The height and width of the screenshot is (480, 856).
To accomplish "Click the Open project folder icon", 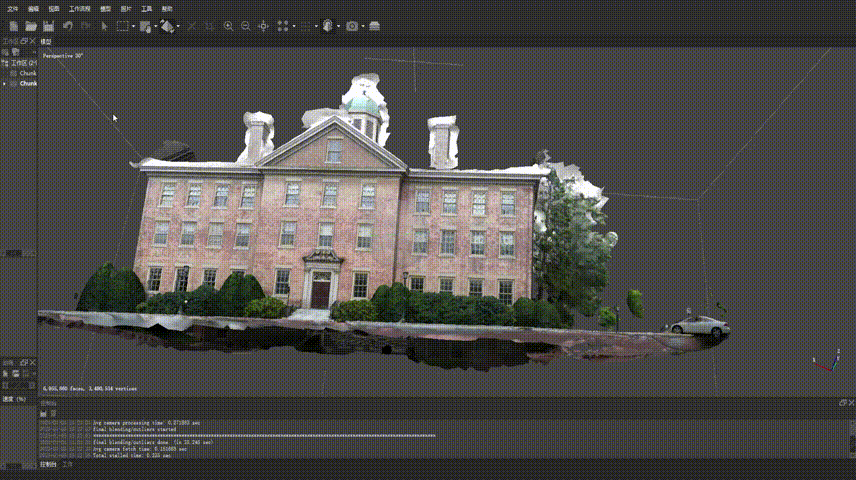I will [x=31, y=25].
